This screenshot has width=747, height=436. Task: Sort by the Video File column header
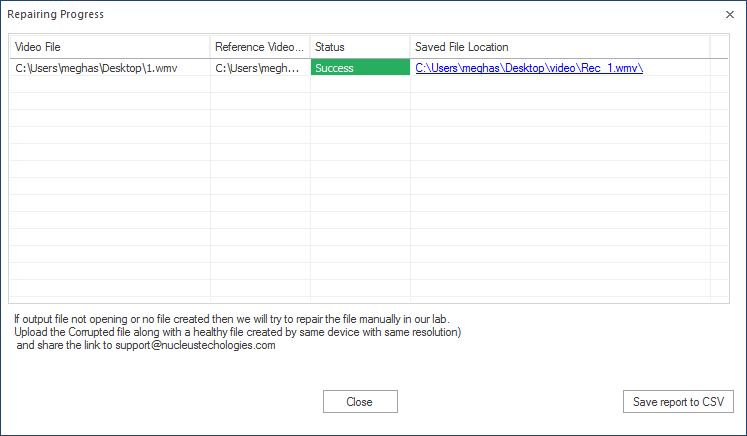[110, 47]
